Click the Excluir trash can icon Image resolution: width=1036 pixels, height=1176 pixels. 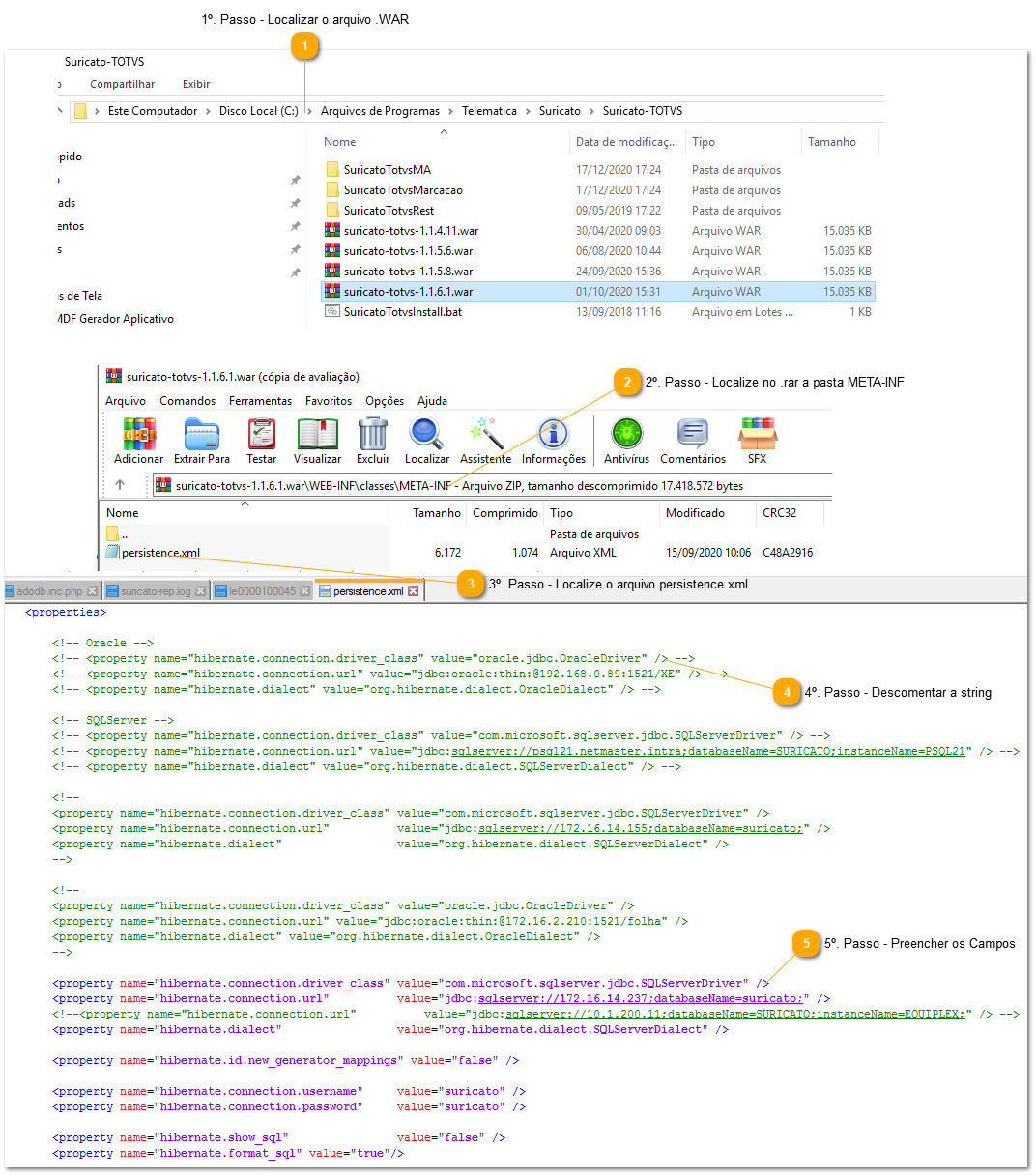pyautogui.click(x=373, y=435)
